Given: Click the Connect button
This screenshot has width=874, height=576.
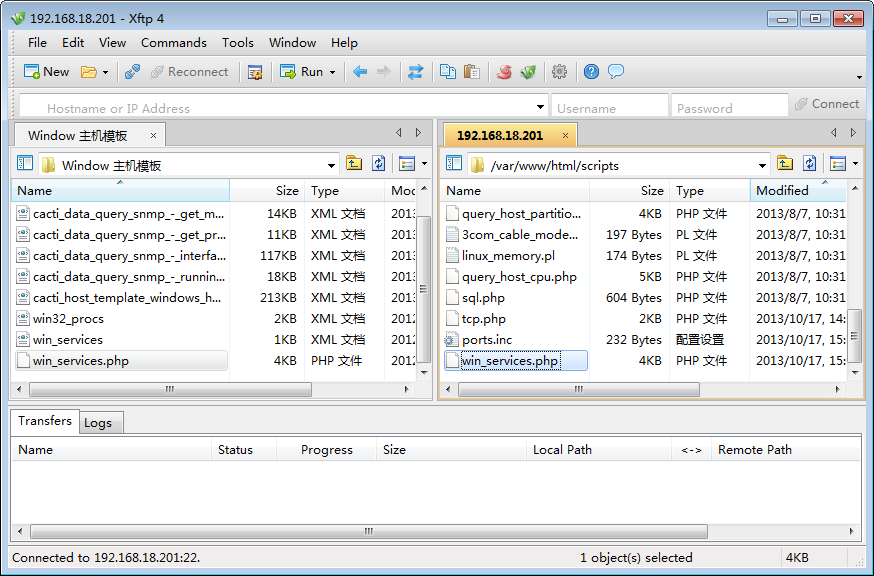Looking at the screenshot, I should point(827,104).
